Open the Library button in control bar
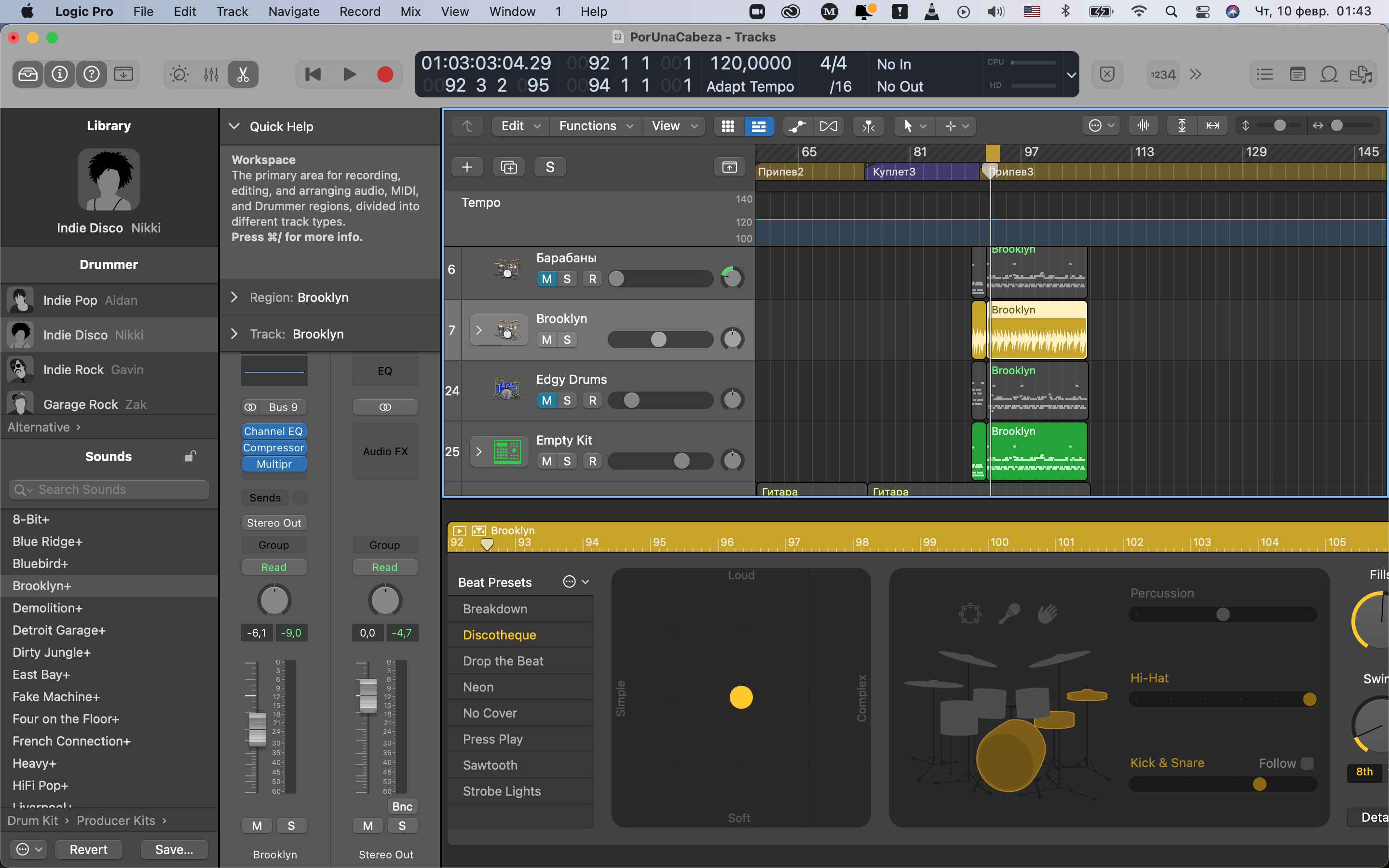Viewport: 1389px width, 868px height. (27, 75)
